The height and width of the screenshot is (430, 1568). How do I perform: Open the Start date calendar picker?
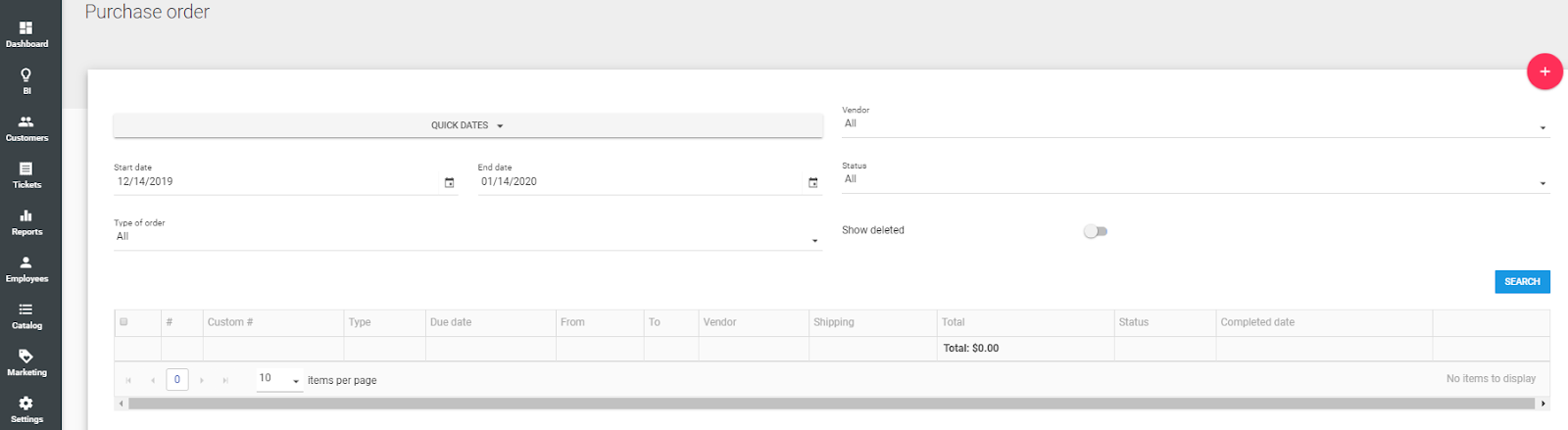point(449,183)
